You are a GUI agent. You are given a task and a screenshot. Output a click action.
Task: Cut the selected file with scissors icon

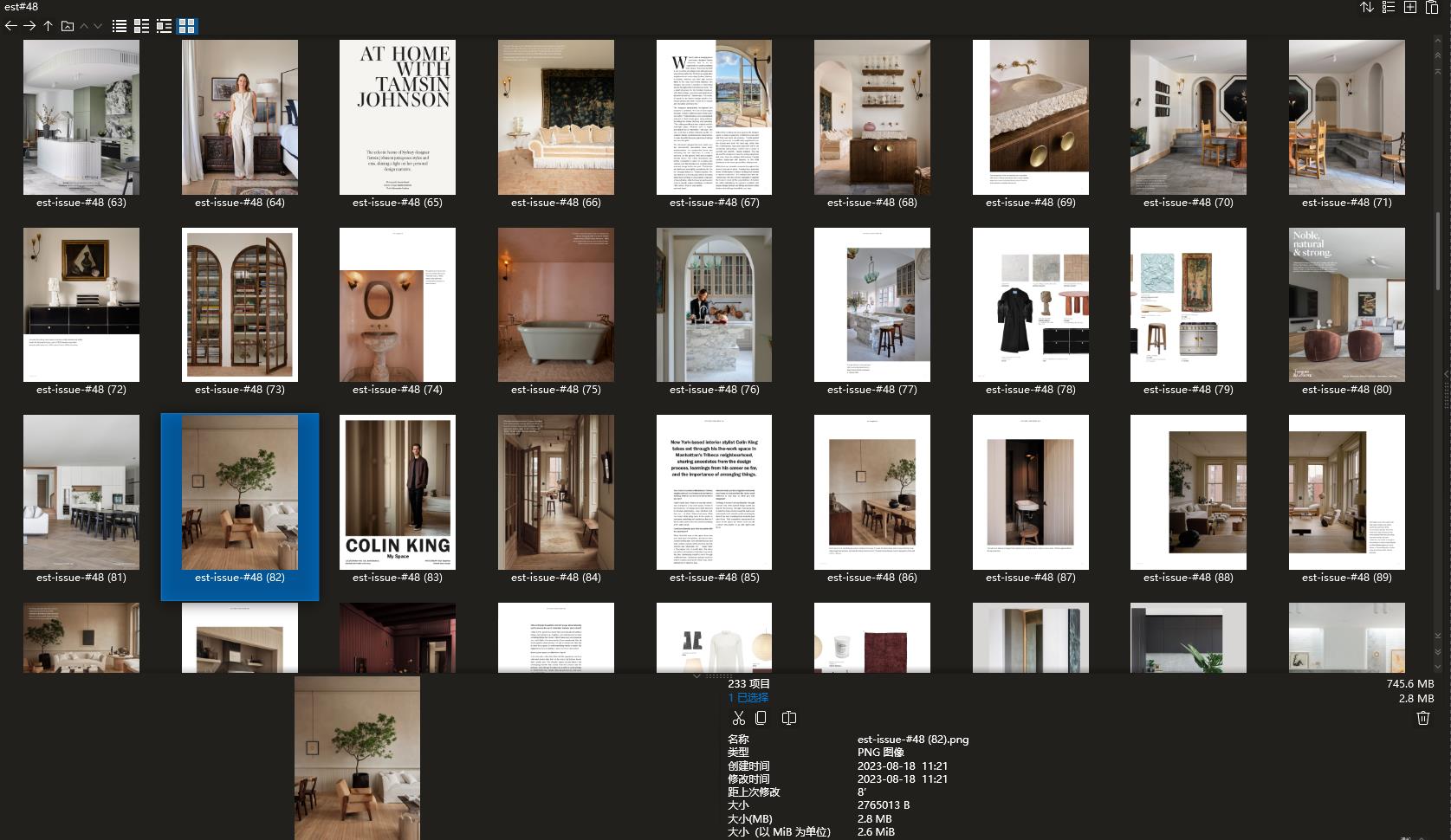[738, 718]
